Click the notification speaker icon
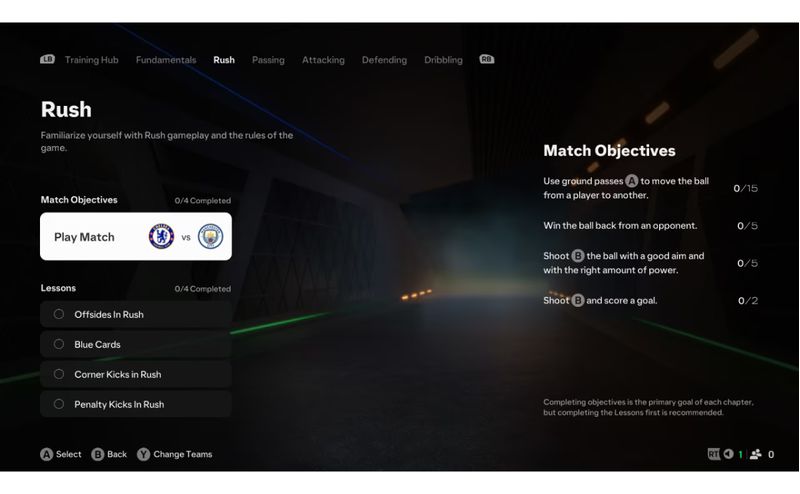This screenshot has width=800, height=494. [x=728, y=454]
